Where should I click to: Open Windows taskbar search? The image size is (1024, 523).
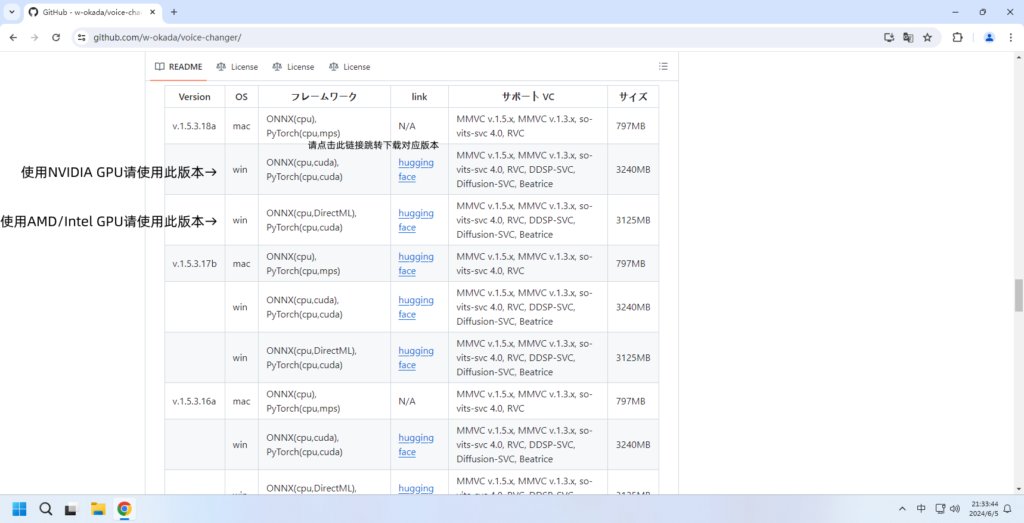[45, 509]
